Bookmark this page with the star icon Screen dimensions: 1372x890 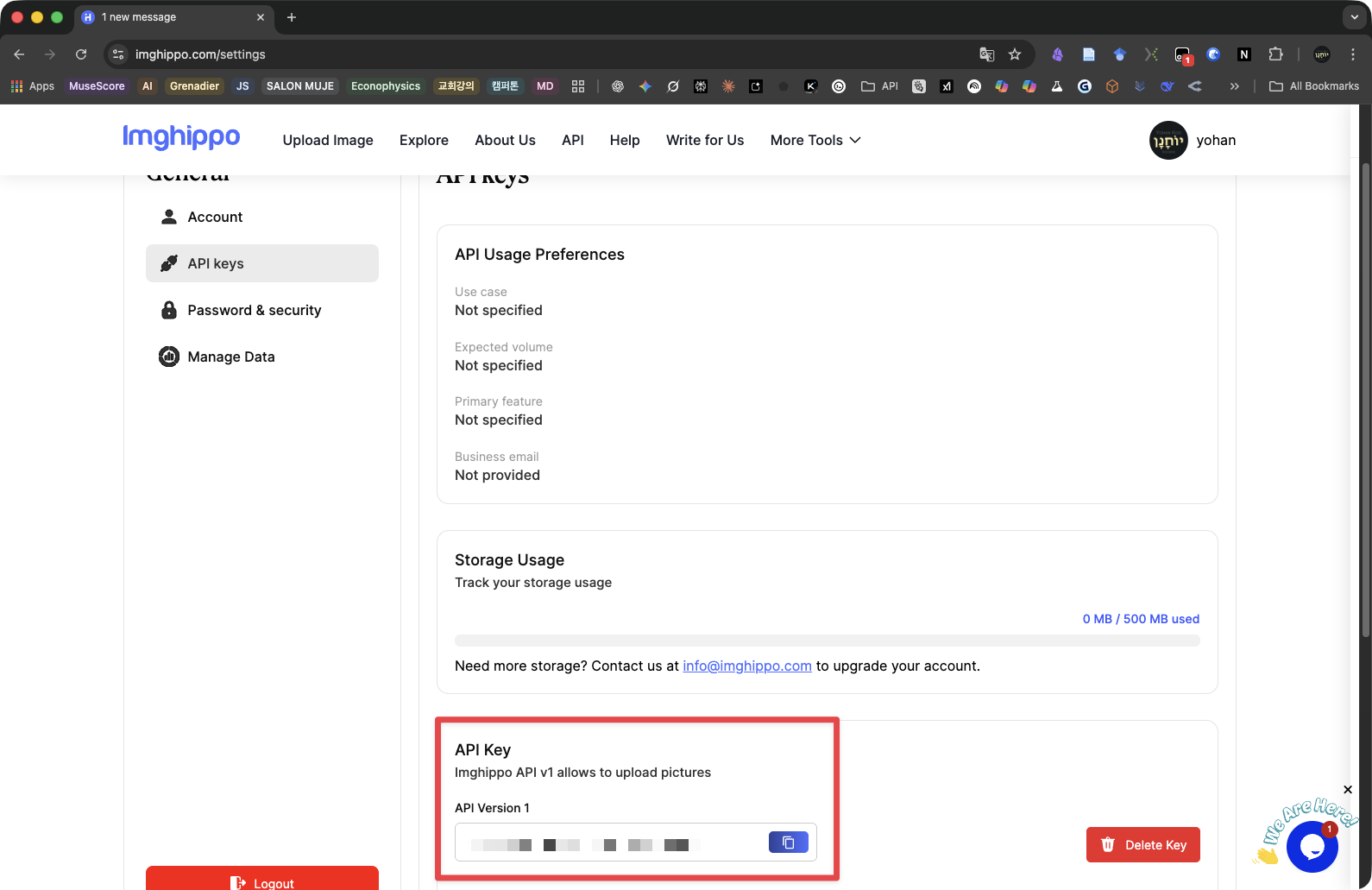click(1015, 54)
